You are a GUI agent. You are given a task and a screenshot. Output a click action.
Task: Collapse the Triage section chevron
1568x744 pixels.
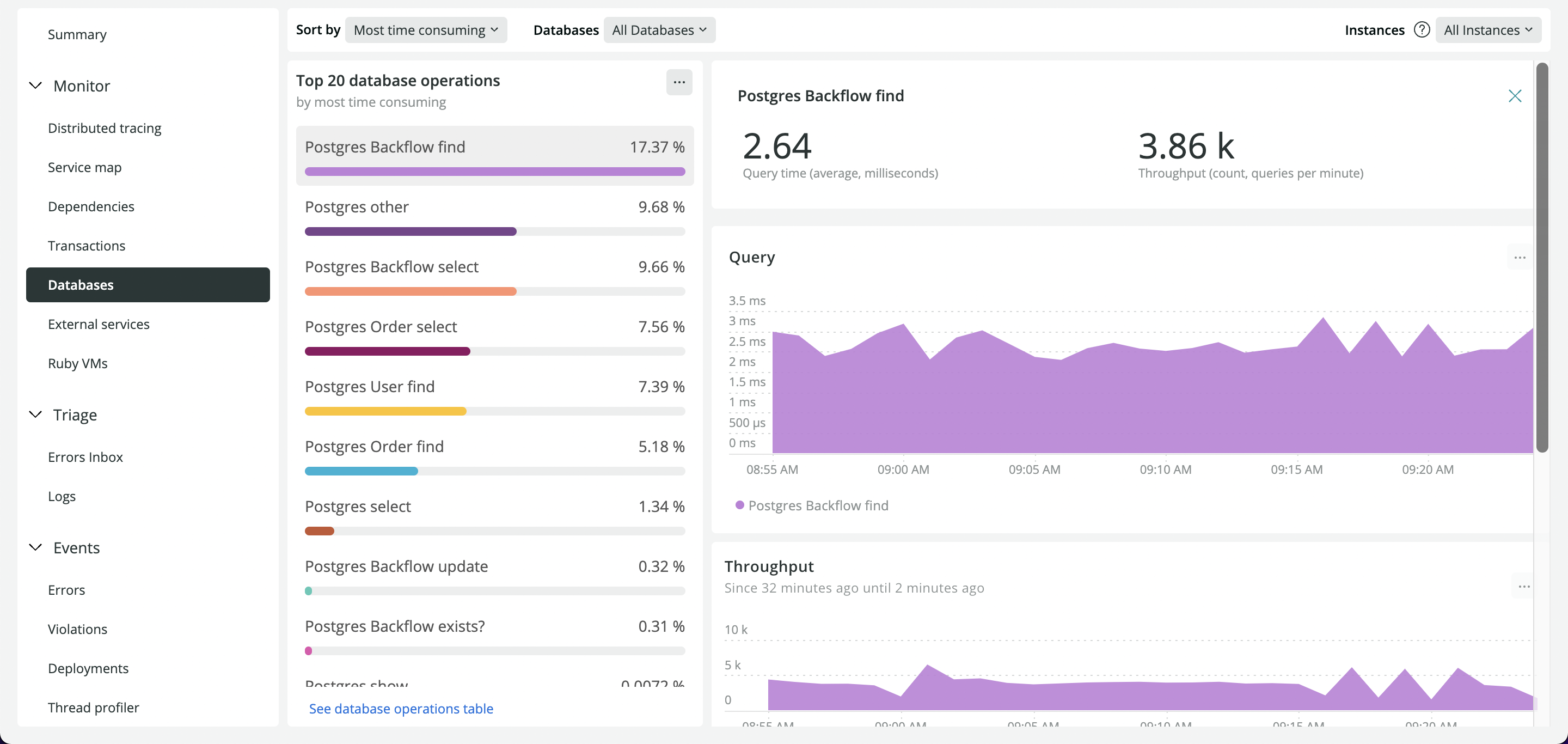coord(36,414)
